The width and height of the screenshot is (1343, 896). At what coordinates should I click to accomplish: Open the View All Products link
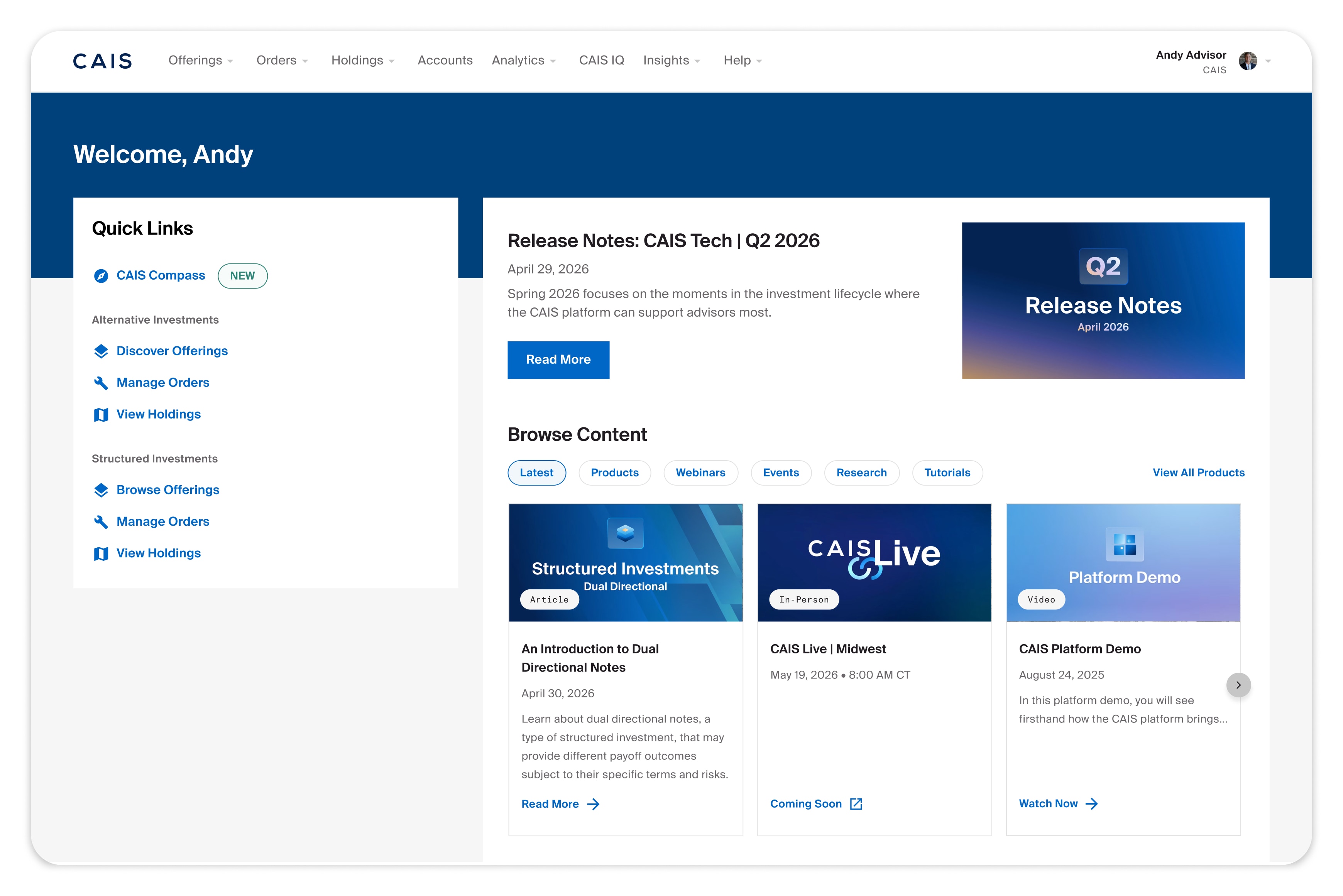pos(1198,473)
